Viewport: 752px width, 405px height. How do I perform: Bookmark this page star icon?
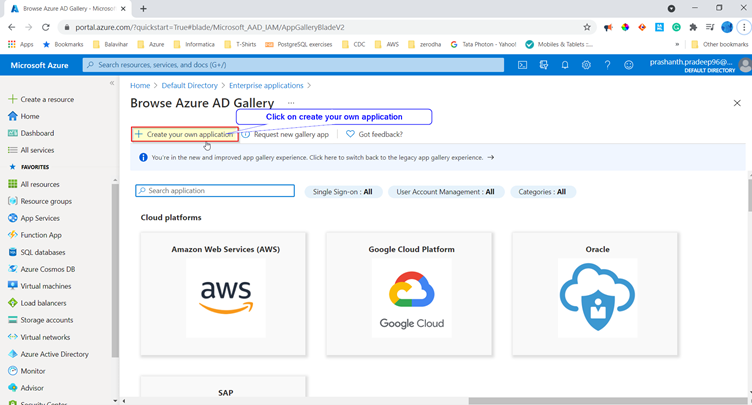587,27
